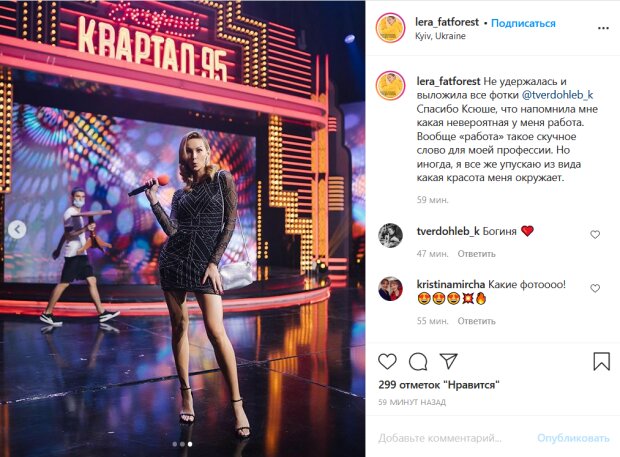Image resolution: width=620 pixels, height=457 pixels.
Task: Reply to kristinamircha's comment with Ответить
Action: pos(476,321)
